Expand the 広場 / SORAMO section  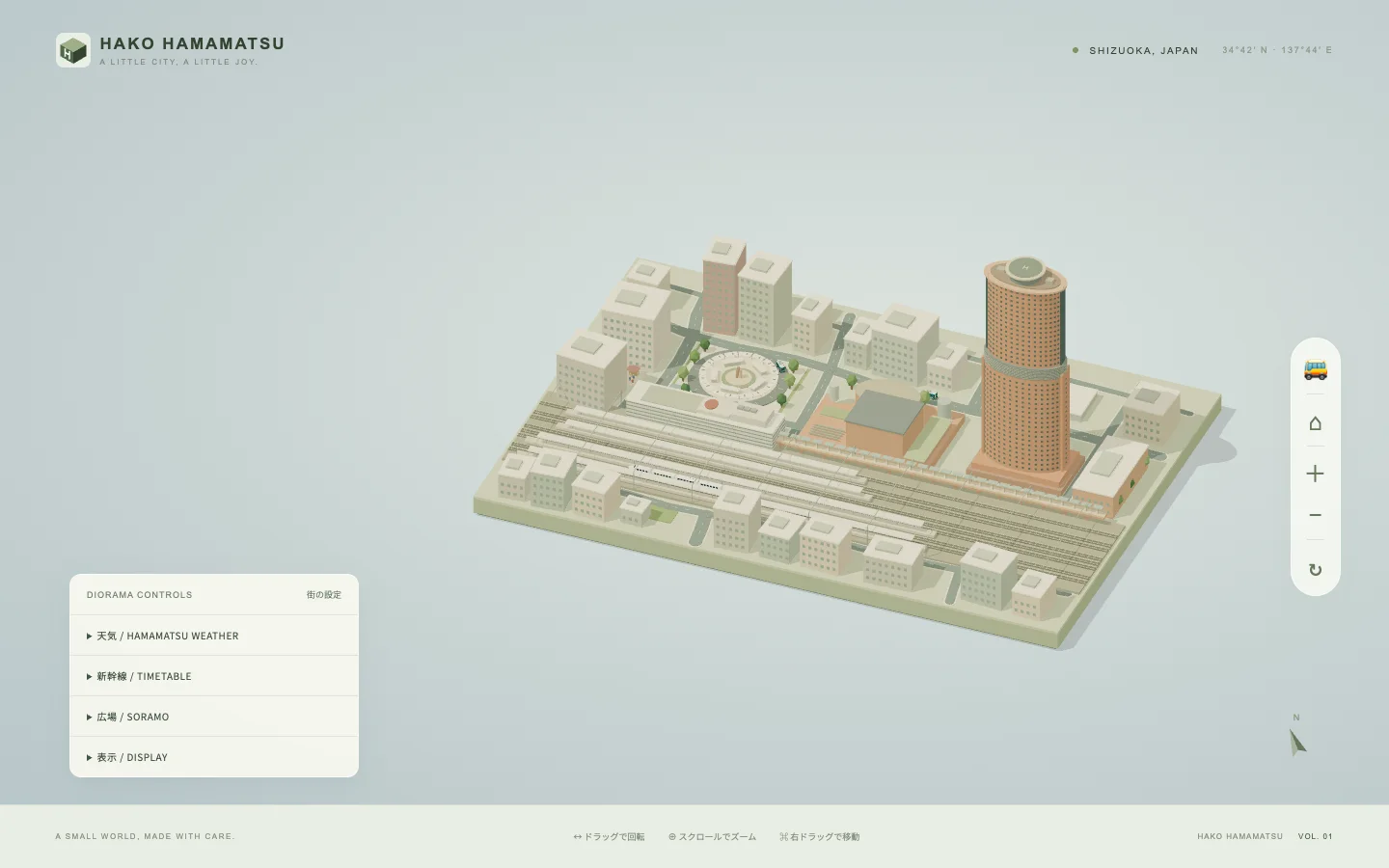coord(214,717)
